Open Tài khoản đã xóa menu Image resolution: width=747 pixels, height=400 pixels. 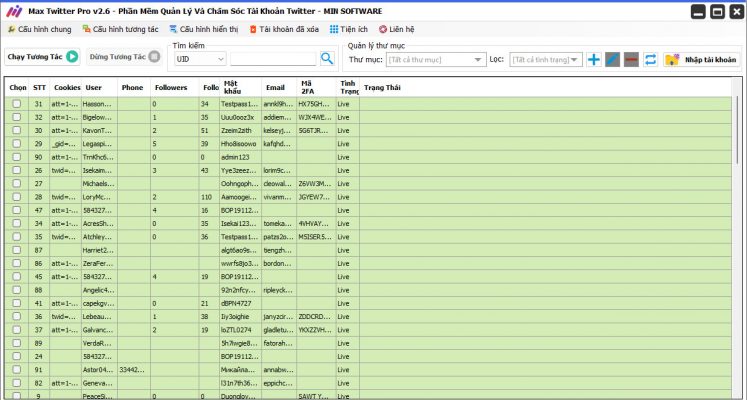[x=284, y=29]
